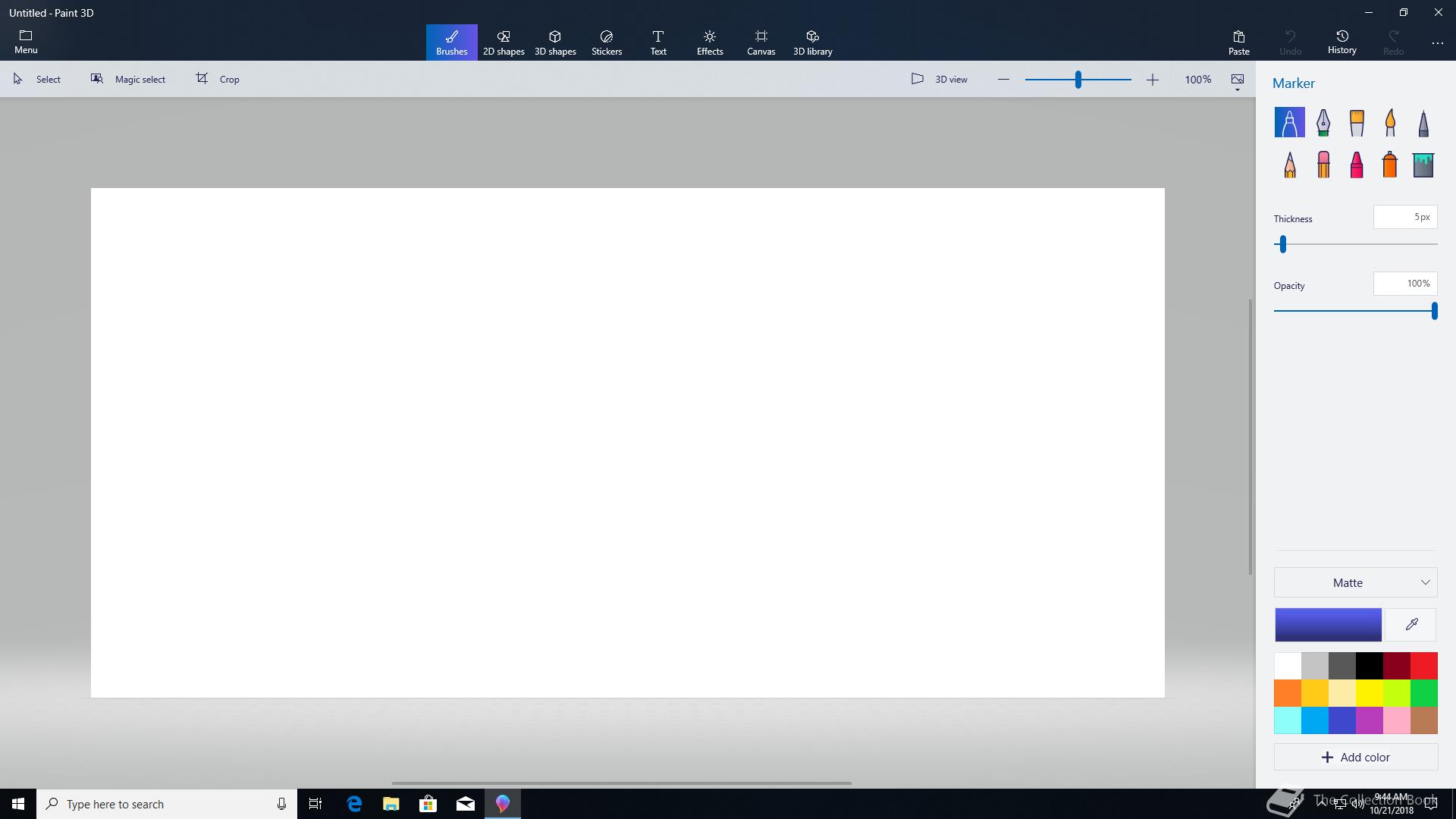1456x819 pixels.
Task: Activate the Magic select tool
Action: [128, 79]
